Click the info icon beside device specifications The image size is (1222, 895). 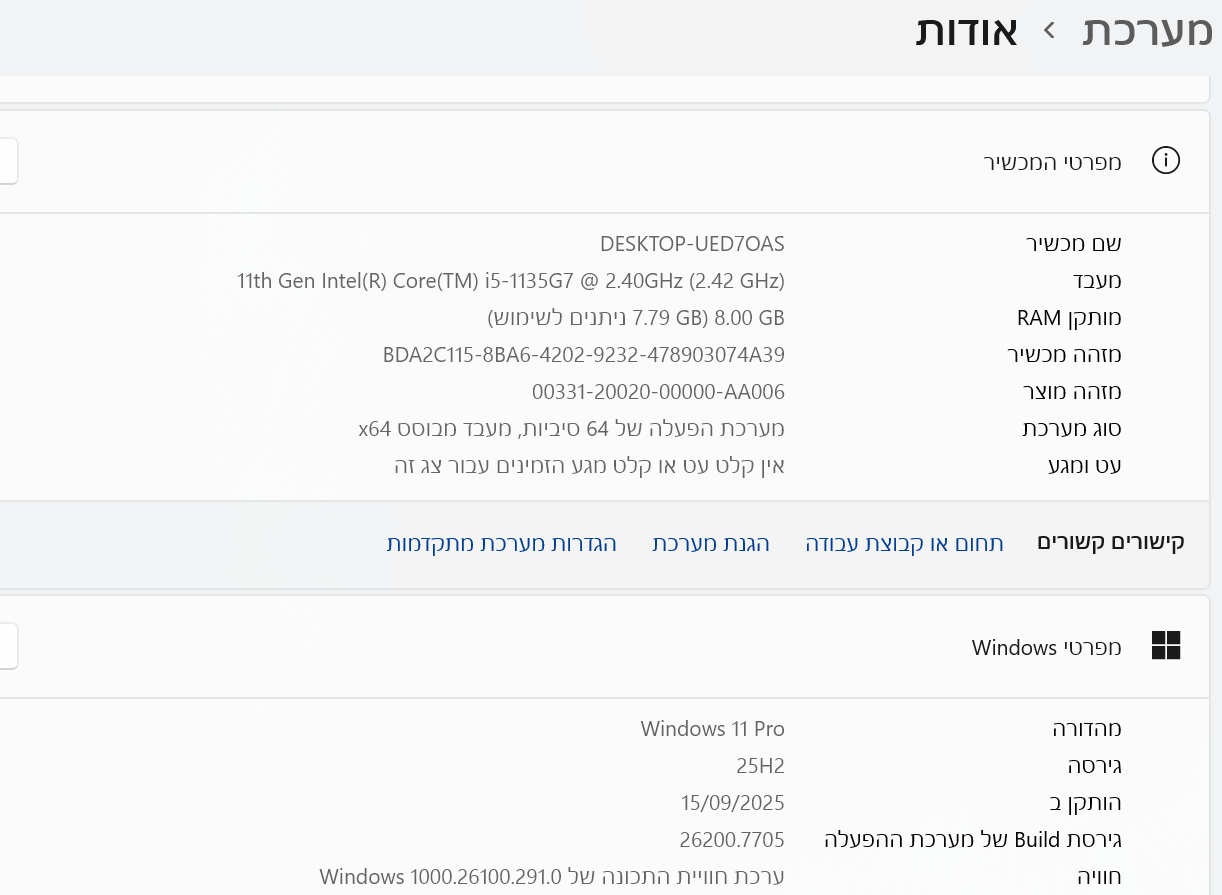pyautogui.click(x=1166, y=160)
